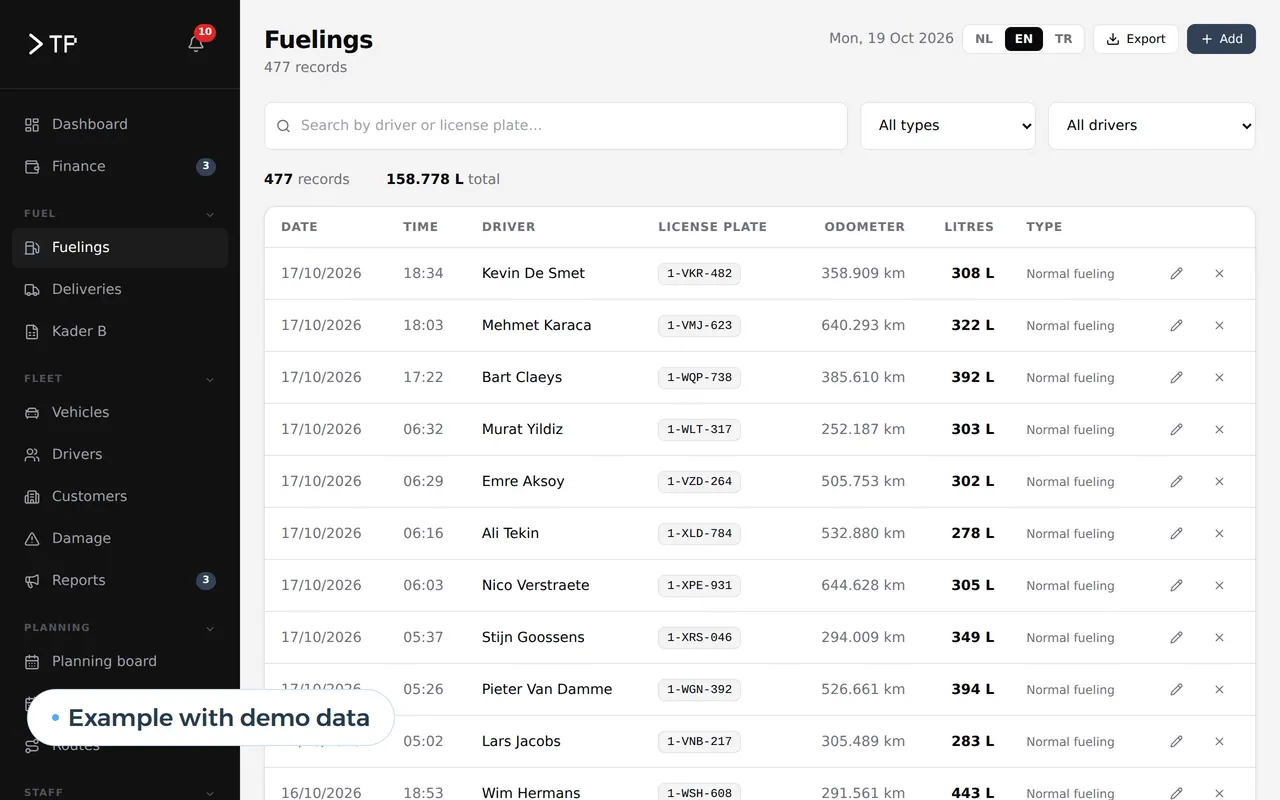Viewport: 1280px width, 800px height.
Task: Delete Nico Verstraete fueling record
Action: pyautogui.click(x=1219, y=585)
